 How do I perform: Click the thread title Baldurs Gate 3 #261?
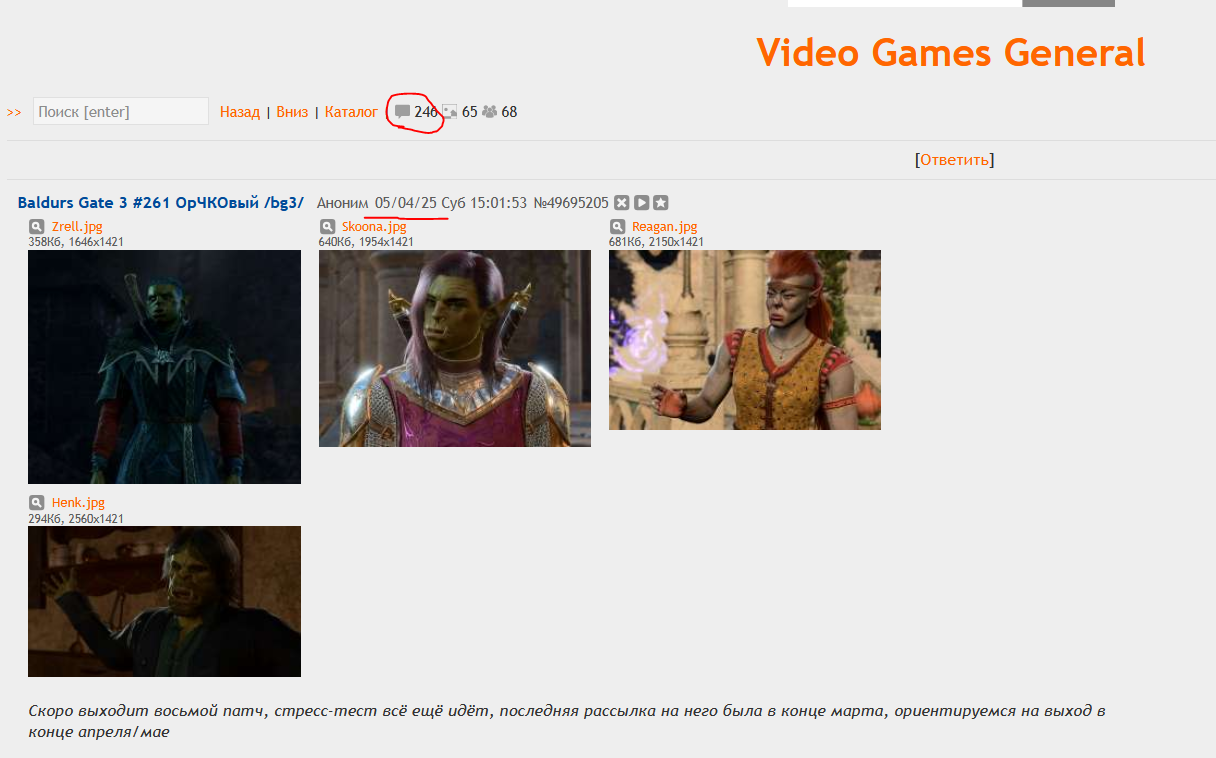pyautogui.click(x=160, y=203)
